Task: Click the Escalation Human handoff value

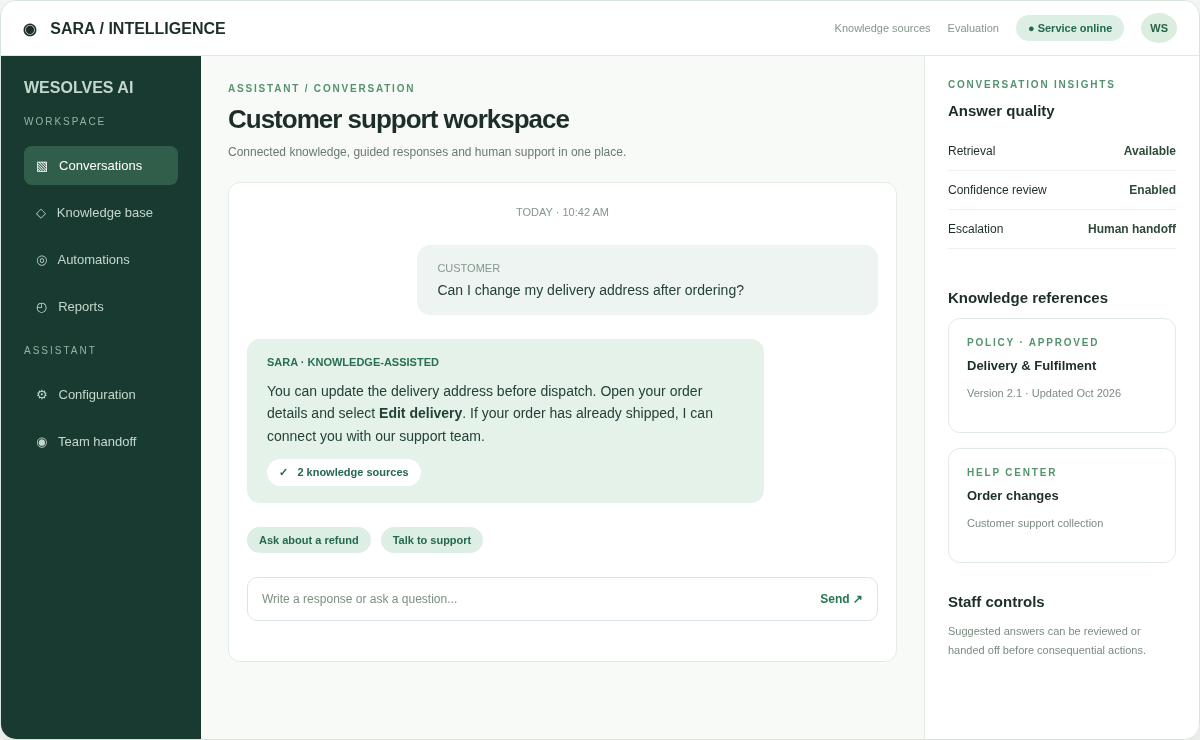Action: coord(1132,229)
